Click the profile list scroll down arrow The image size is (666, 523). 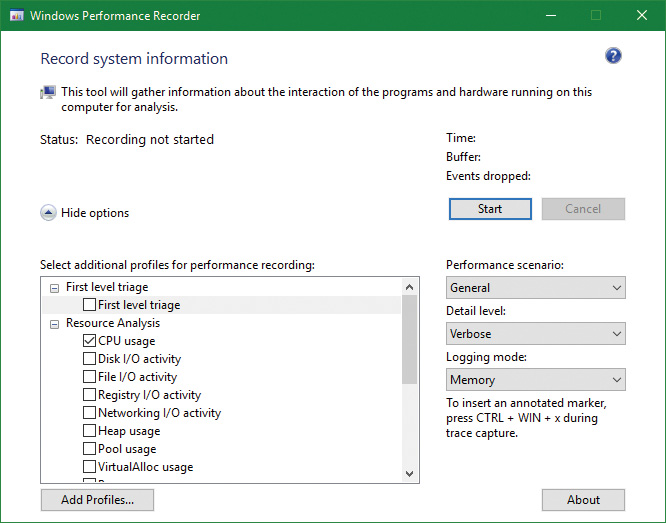410,474
